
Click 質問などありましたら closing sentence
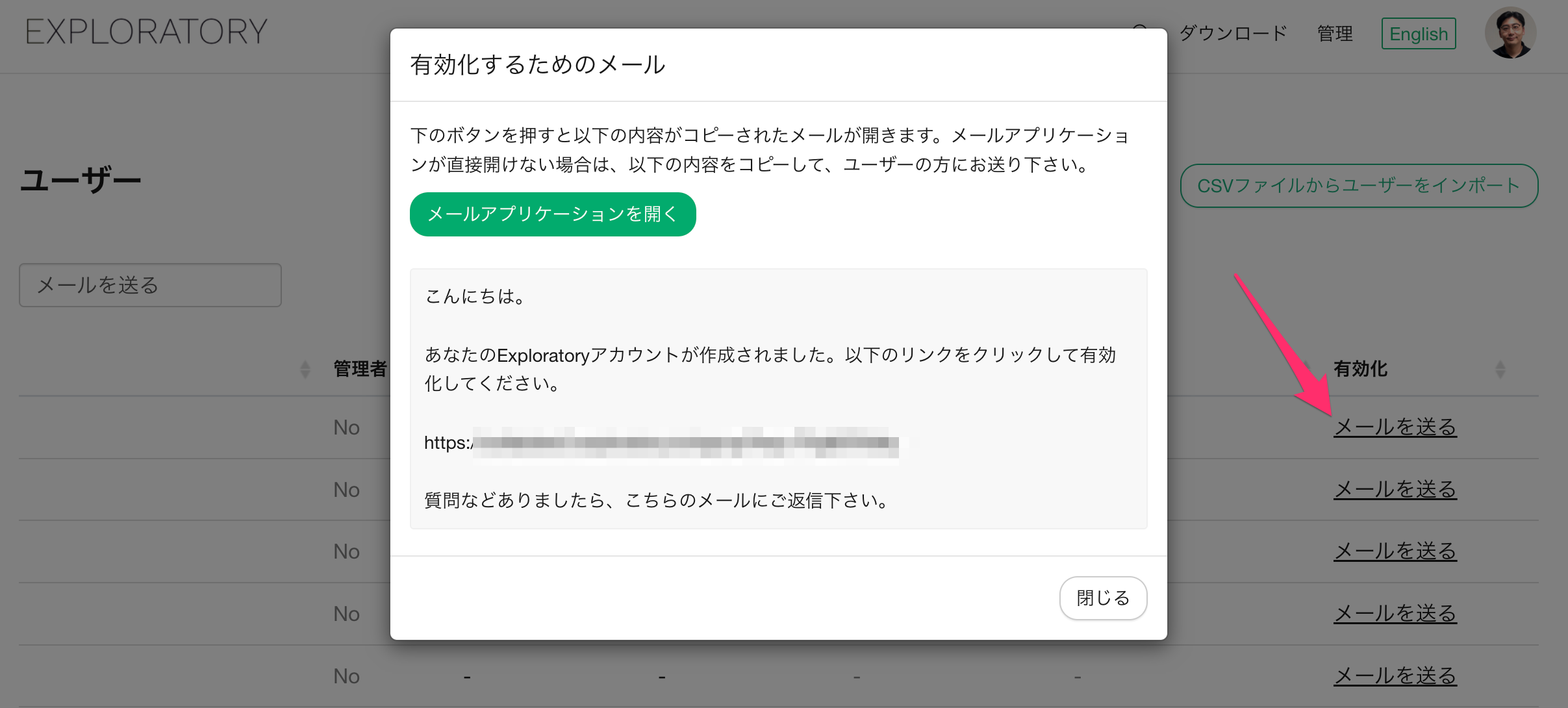pyautogui.click(x=657, y=500)
